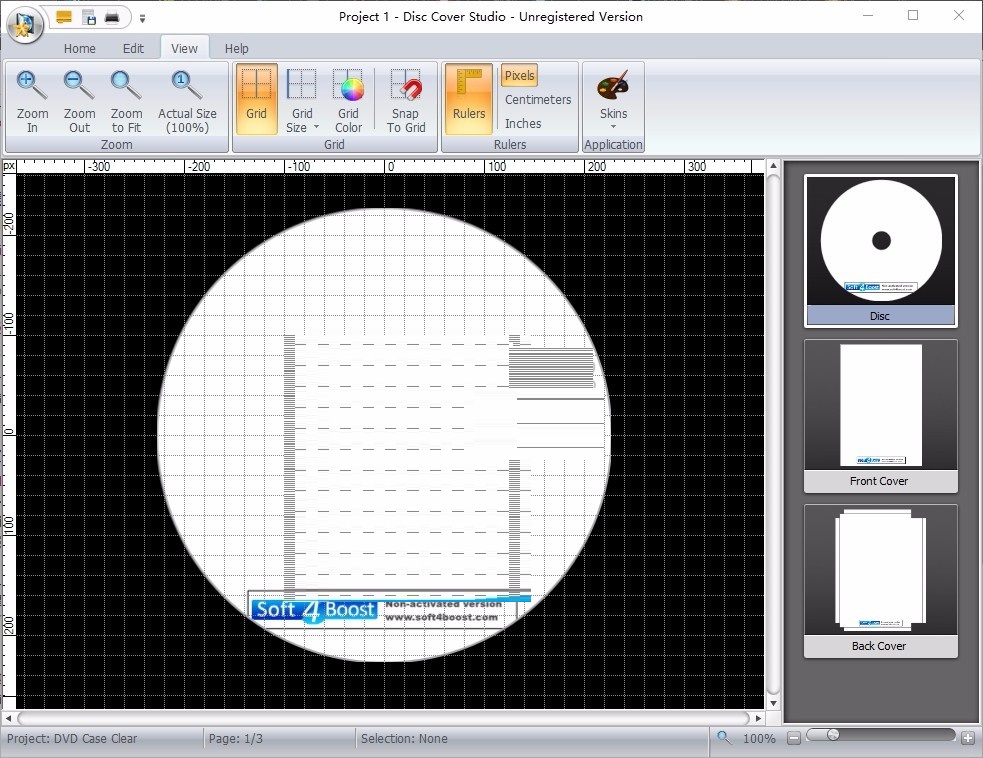Toggle Rulers visibility
Image resolution: width=983 pixels, height=758 pixels.
[467, 100]
